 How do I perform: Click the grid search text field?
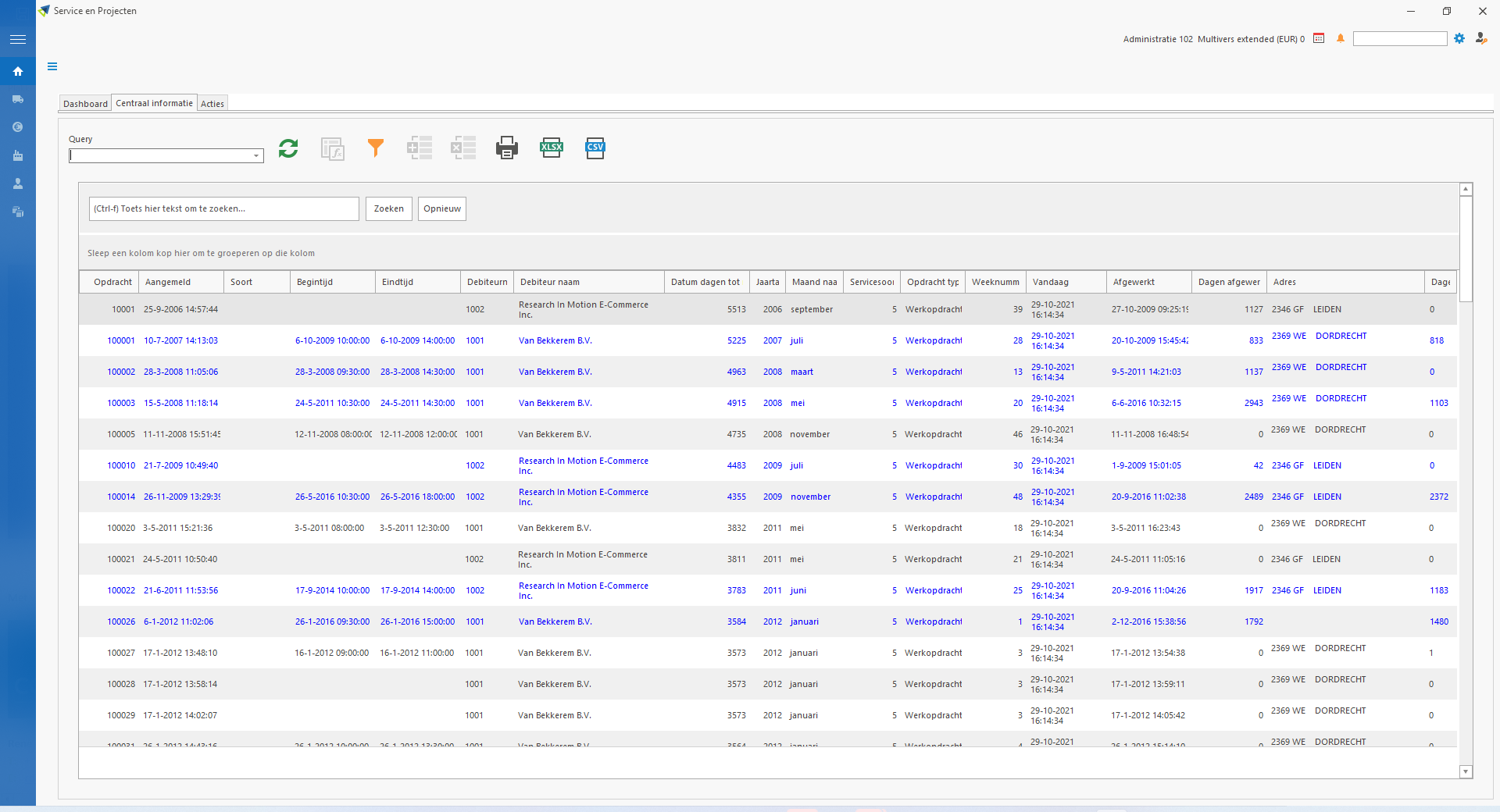click(223, 208)
